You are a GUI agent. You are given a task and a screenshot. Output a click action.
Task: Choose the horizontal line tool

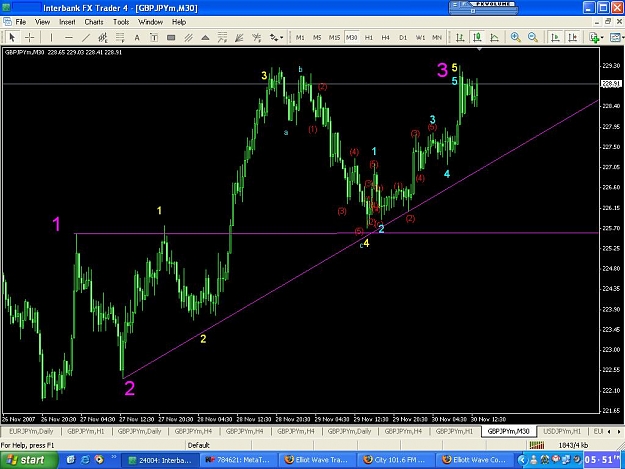(x=69, y=37)
